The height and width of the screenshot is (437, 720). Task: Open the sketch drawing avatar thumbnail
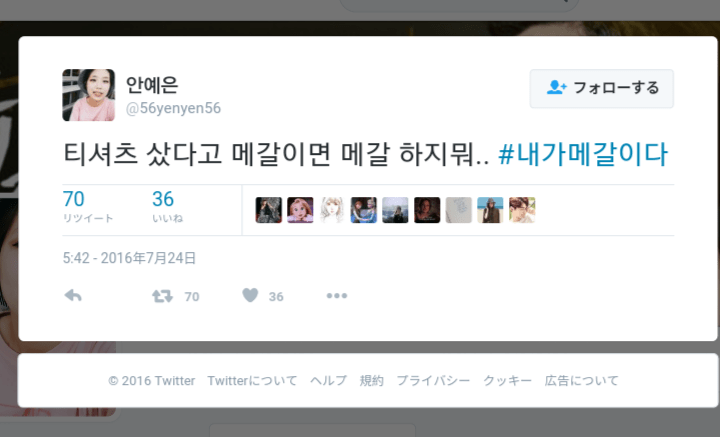click(332, 210)
